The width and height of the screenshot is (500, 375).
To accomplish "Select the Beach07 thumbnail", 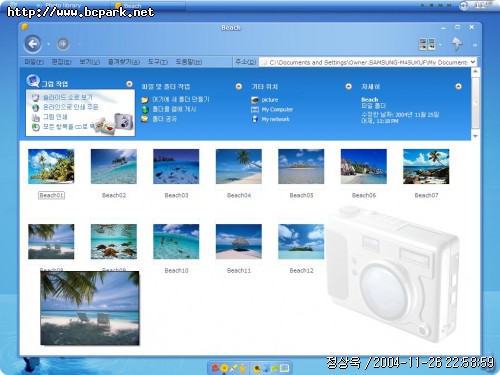I will pos(426,166).
